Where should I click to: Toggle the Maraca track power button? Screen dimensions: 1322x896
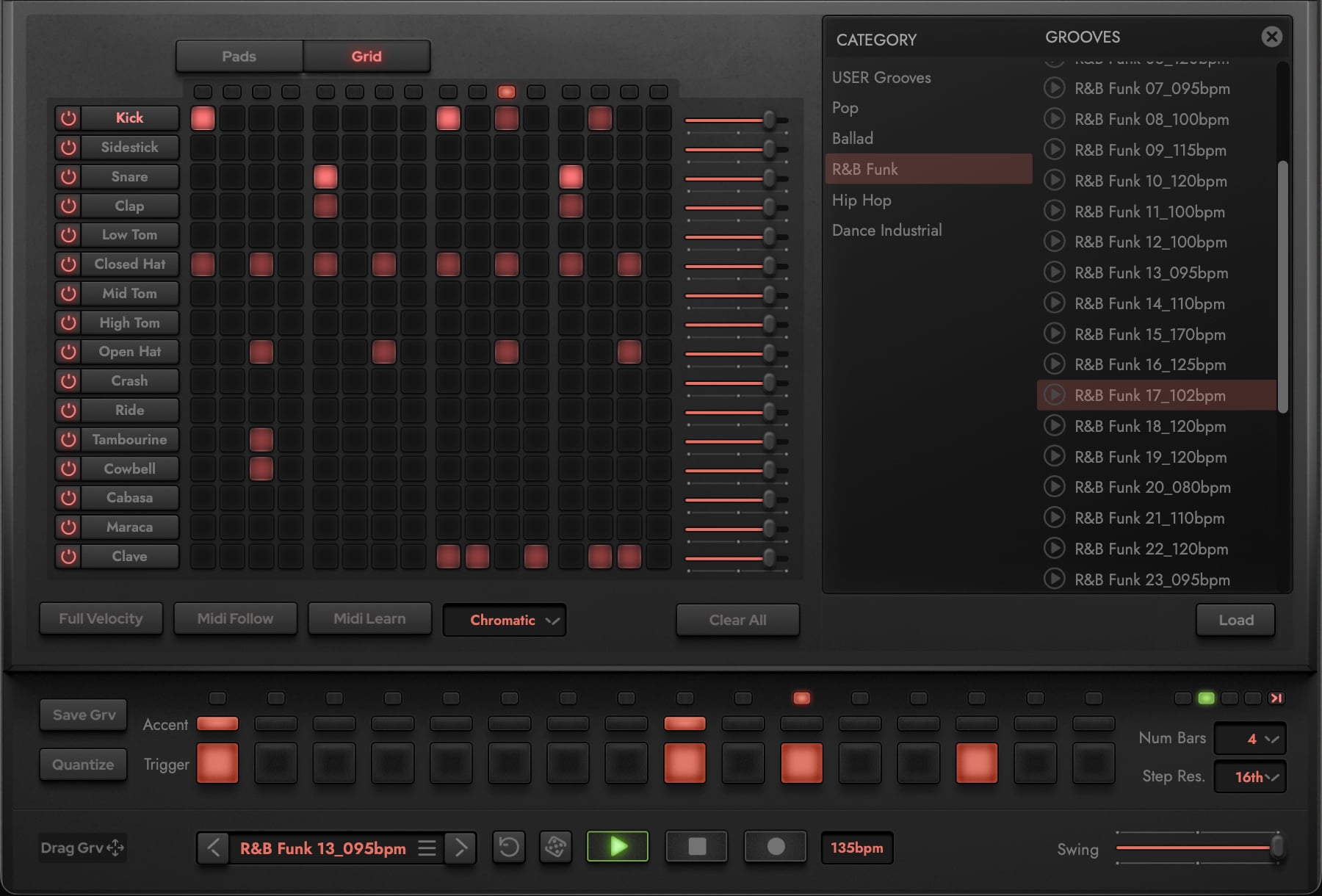(68, 527)
